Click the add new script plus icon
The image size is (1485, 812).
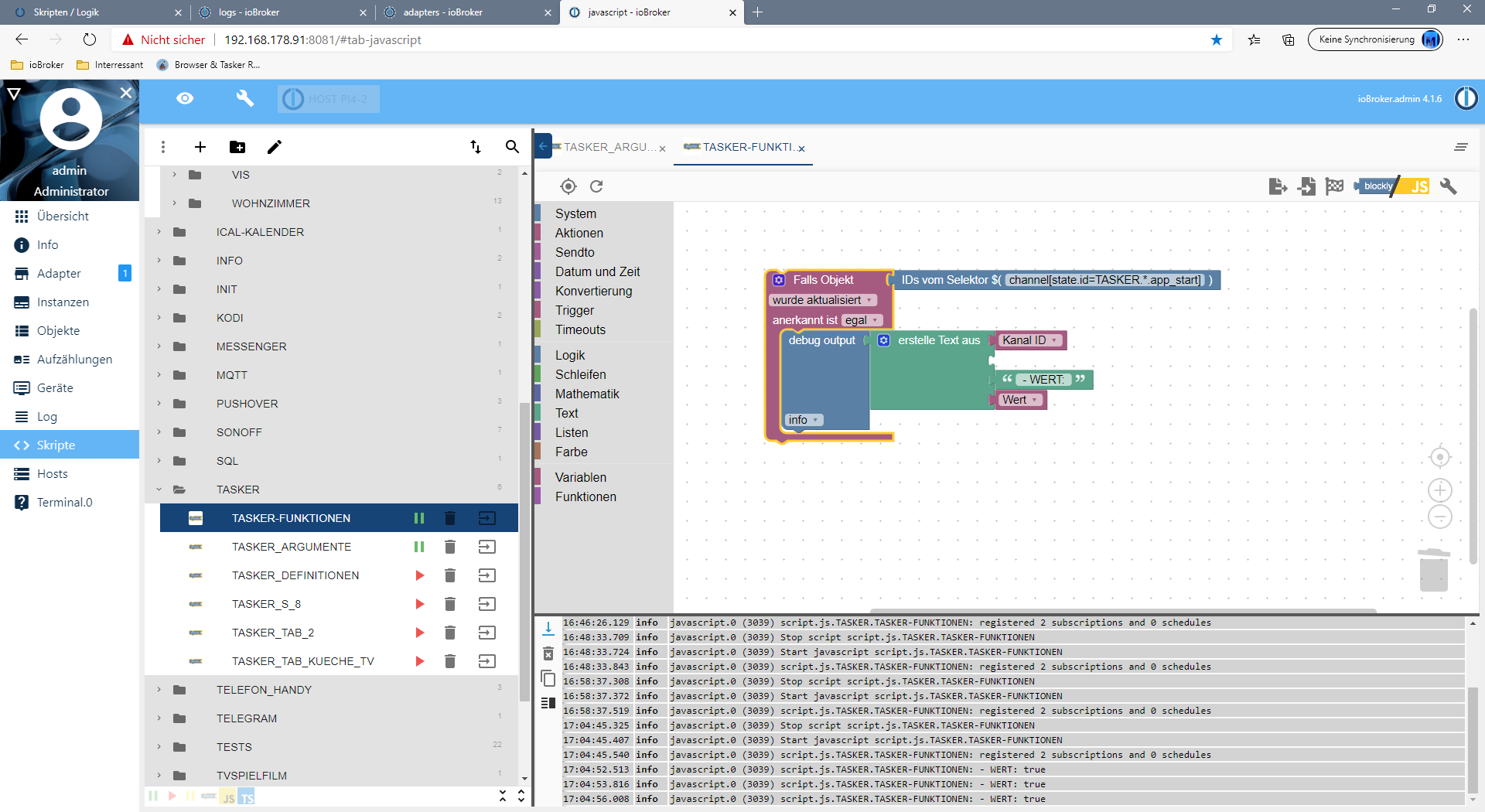pyautogui.click(x=200, y=147)
